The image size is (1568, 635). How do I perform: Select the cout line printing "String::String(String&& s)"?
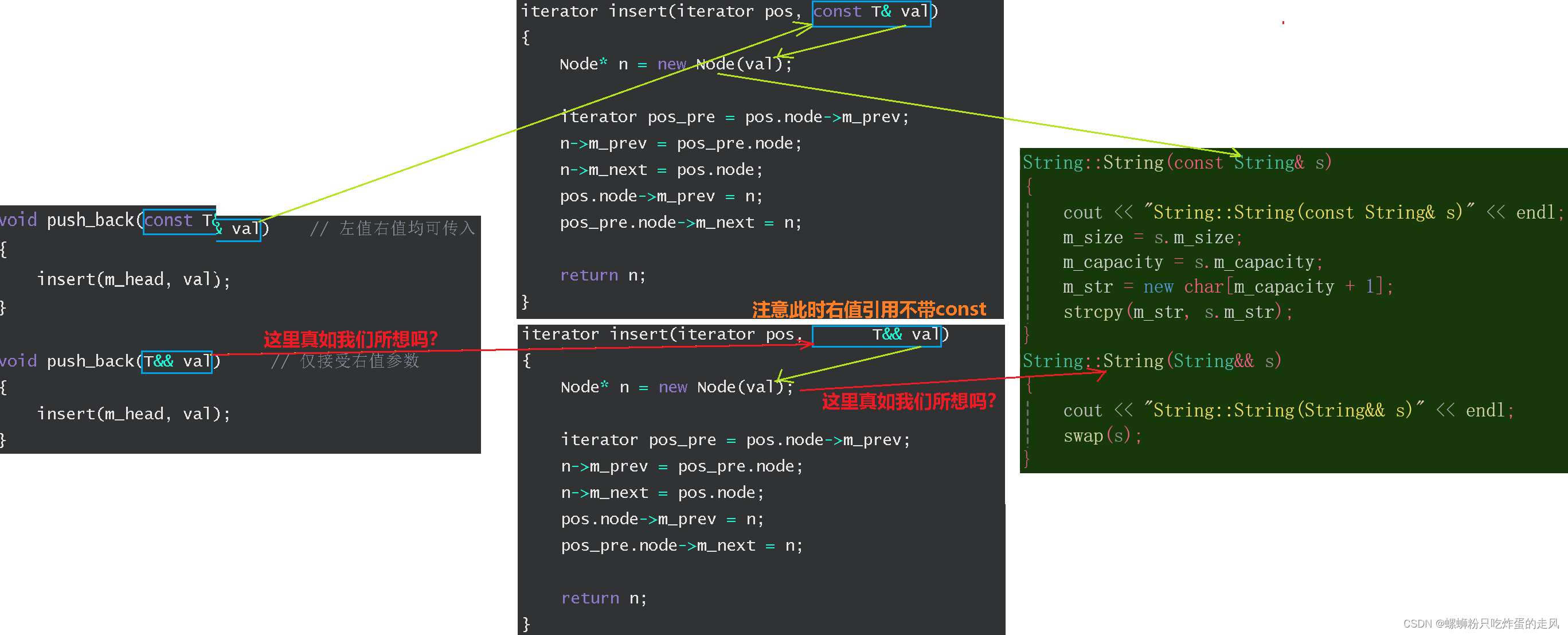click(1288, 411)
